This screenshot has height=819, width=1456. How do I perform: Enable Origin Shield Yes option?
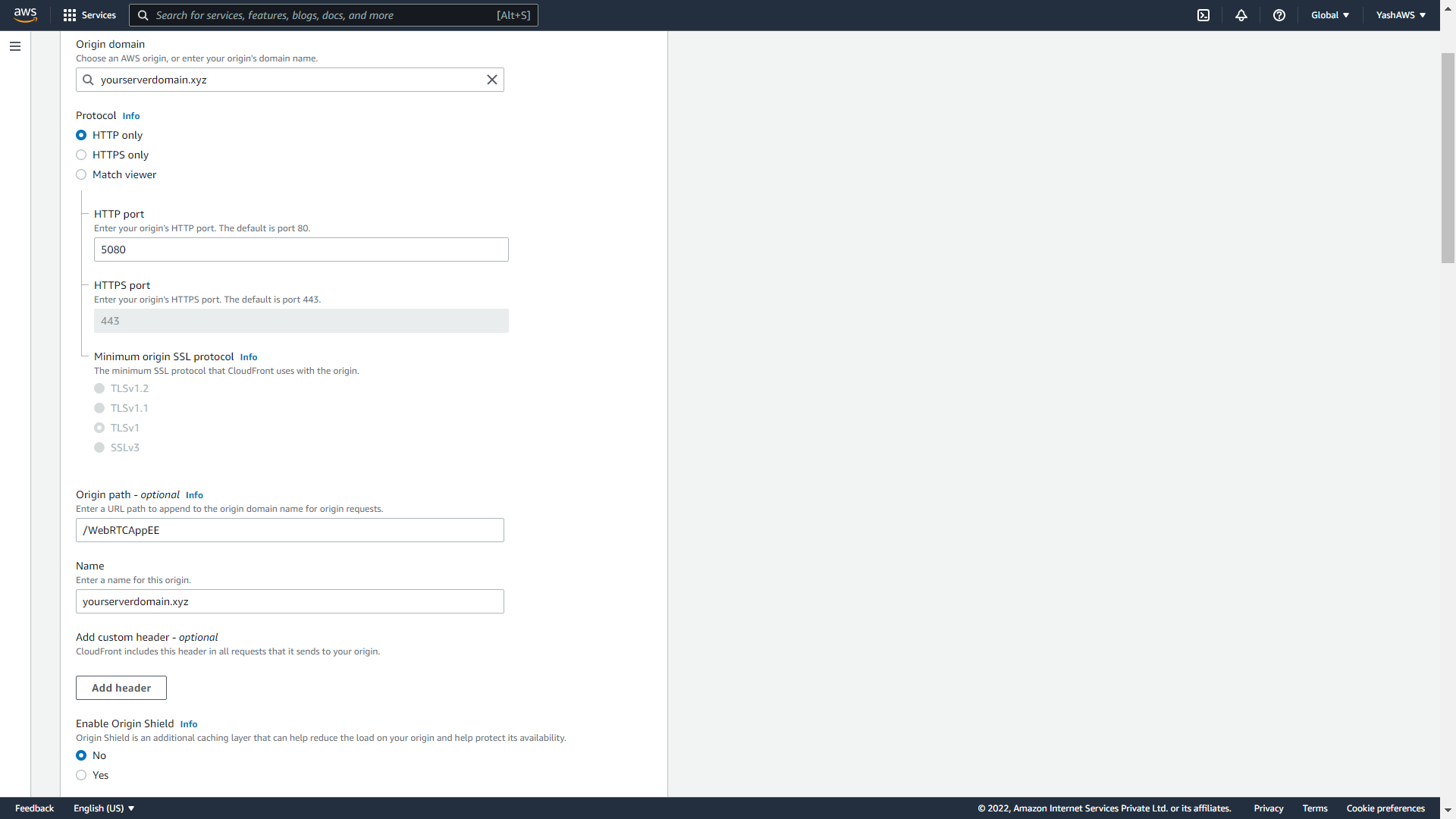click(81, 774)
